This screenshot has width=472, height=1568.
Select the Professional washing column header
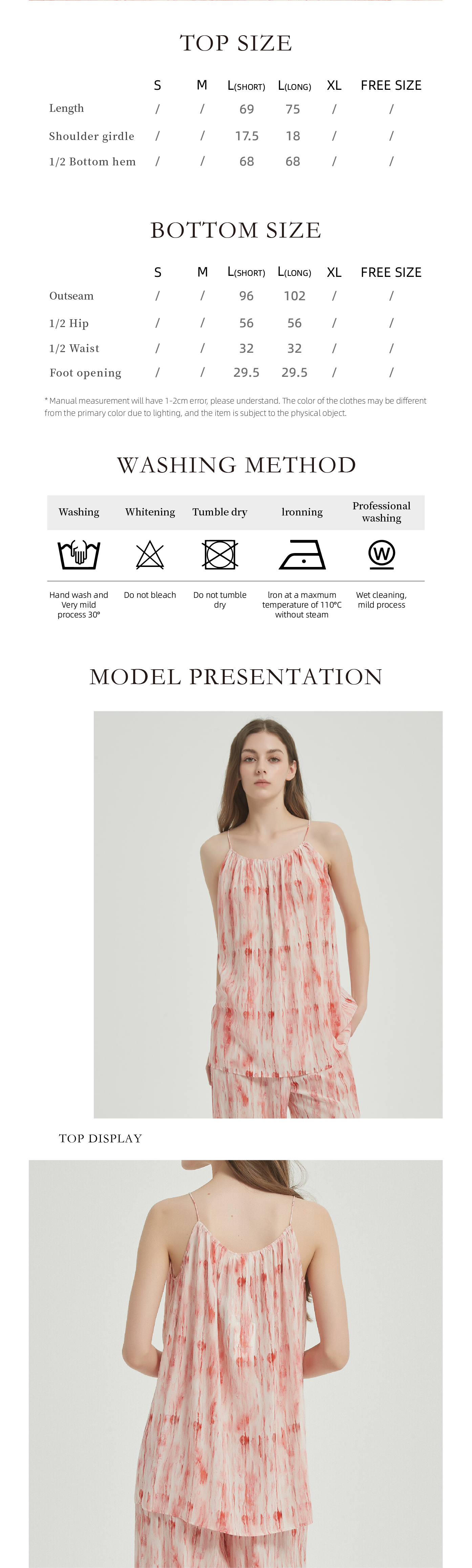(381, 512)
